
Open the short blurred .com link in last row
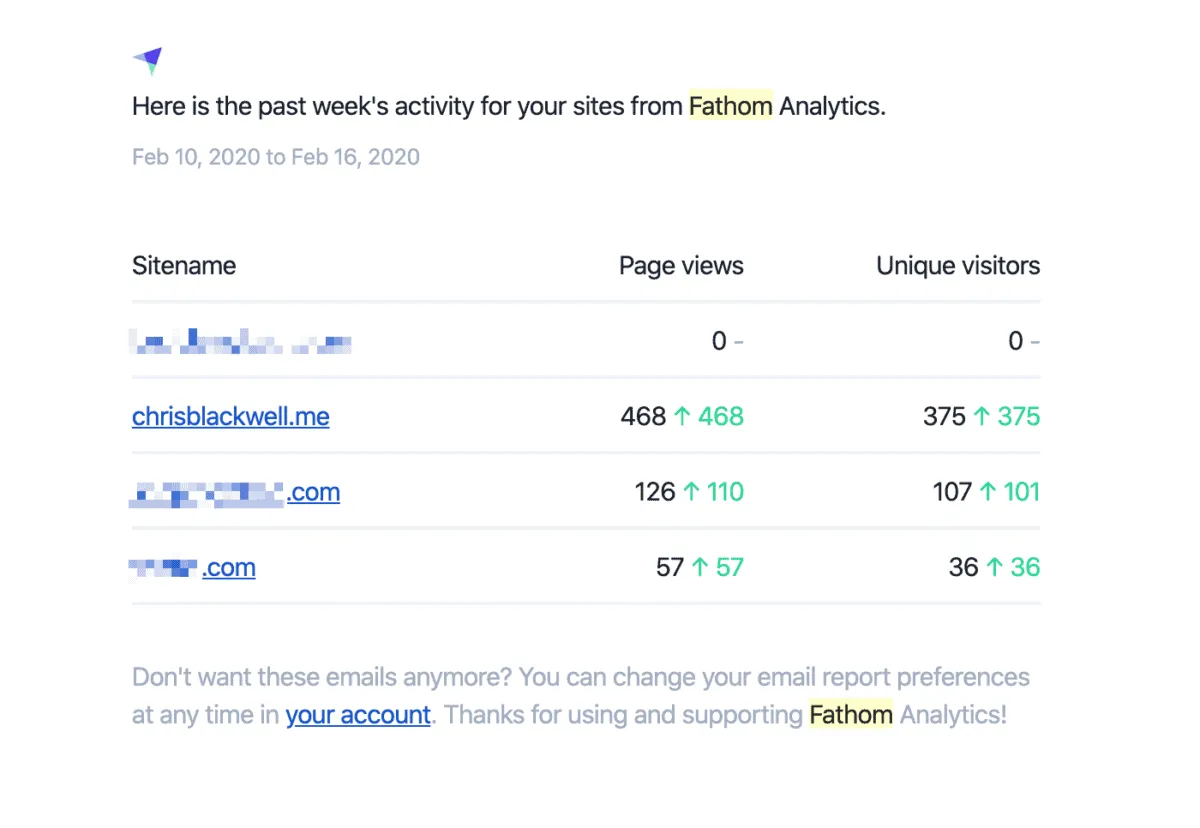[x=193, y=568]
